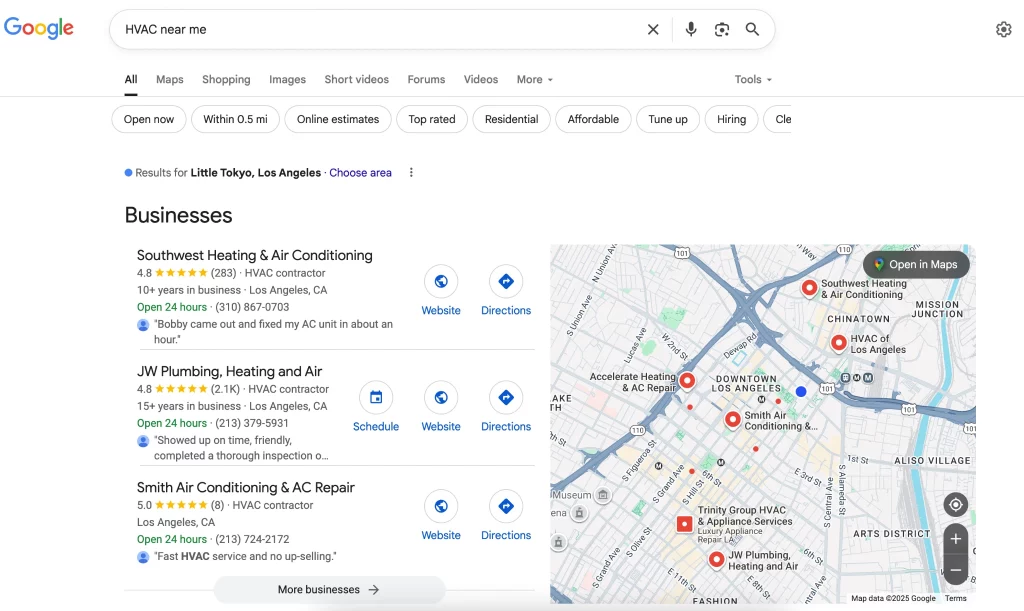
Task: Click the Businesses heading
Action: pyautogui.click(x=178, y=215)
